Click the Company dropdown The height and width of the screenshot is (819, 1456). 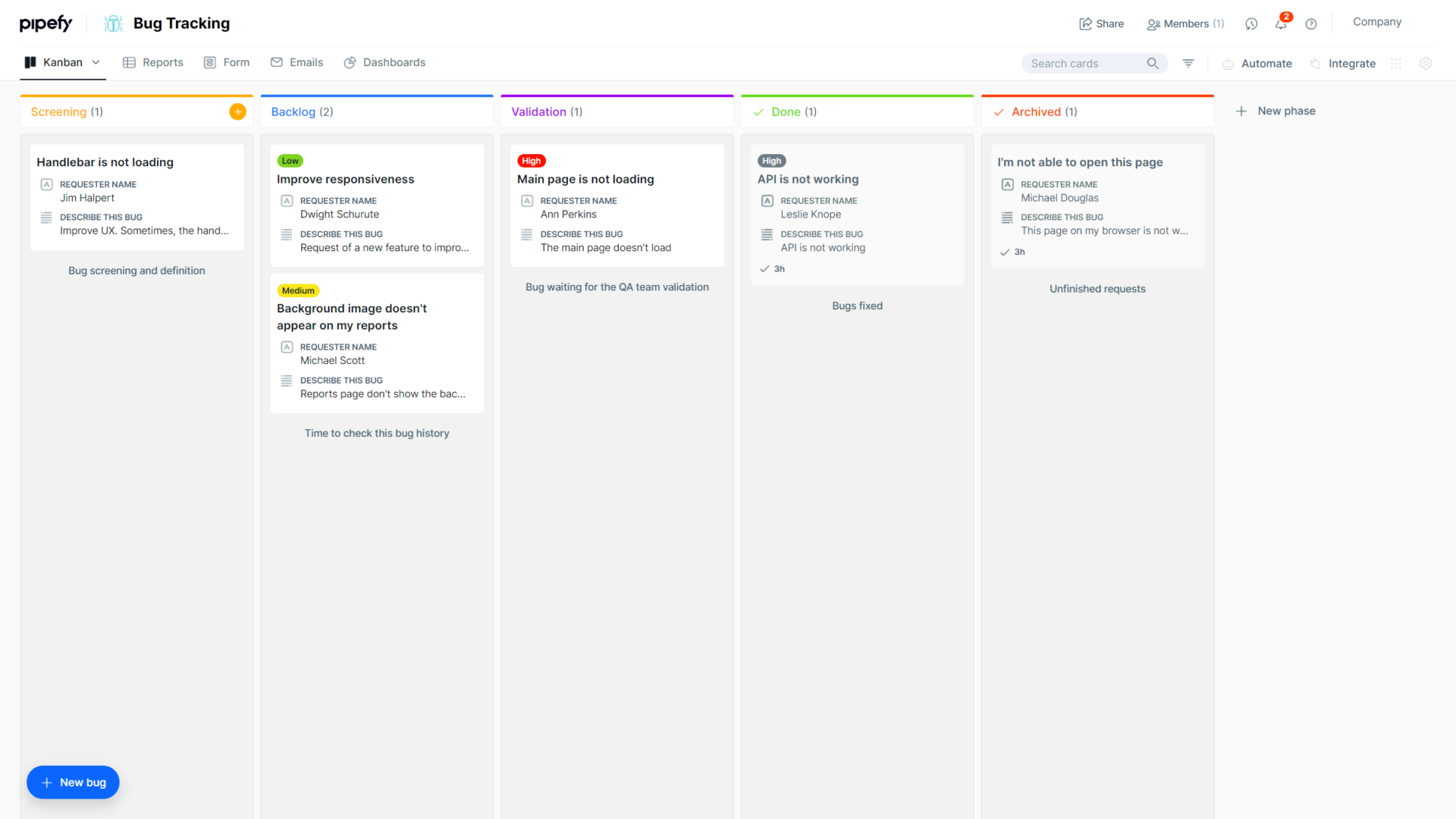click(x=1376, y=22)
